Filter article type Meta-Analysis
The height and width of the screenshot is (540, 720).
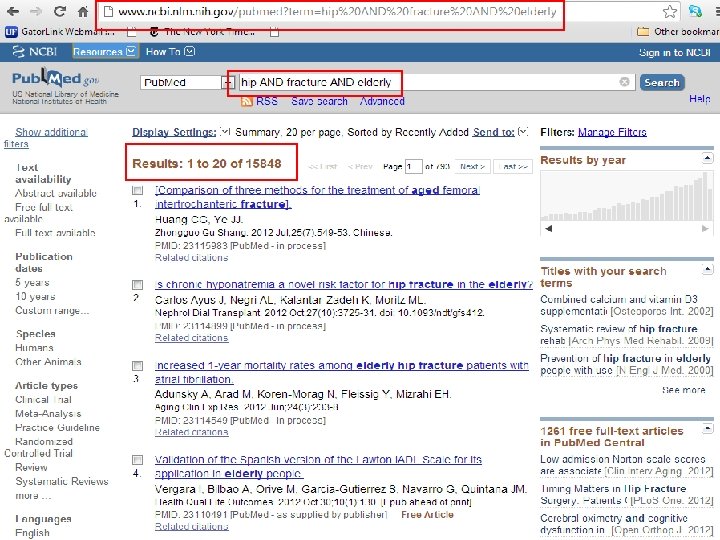[48, 413]
